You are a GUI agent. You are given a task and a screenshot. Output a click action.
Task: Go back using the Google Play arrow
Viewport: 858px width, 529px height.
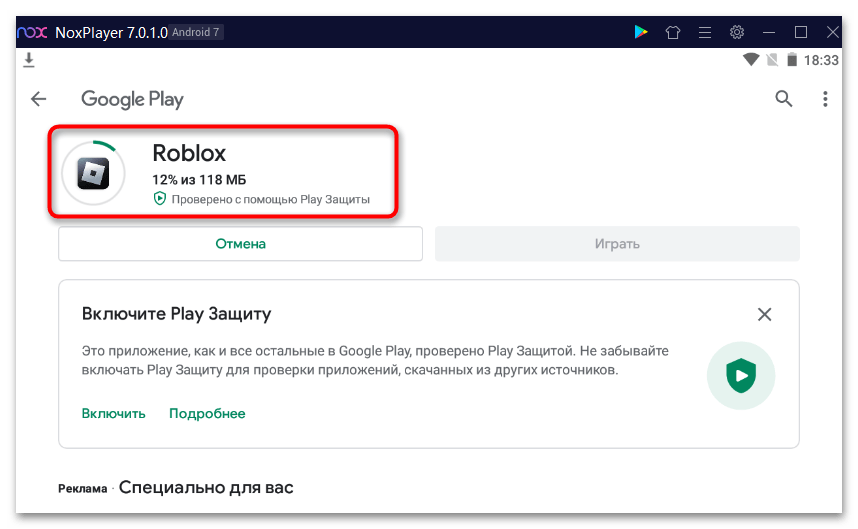coord(39,99)
